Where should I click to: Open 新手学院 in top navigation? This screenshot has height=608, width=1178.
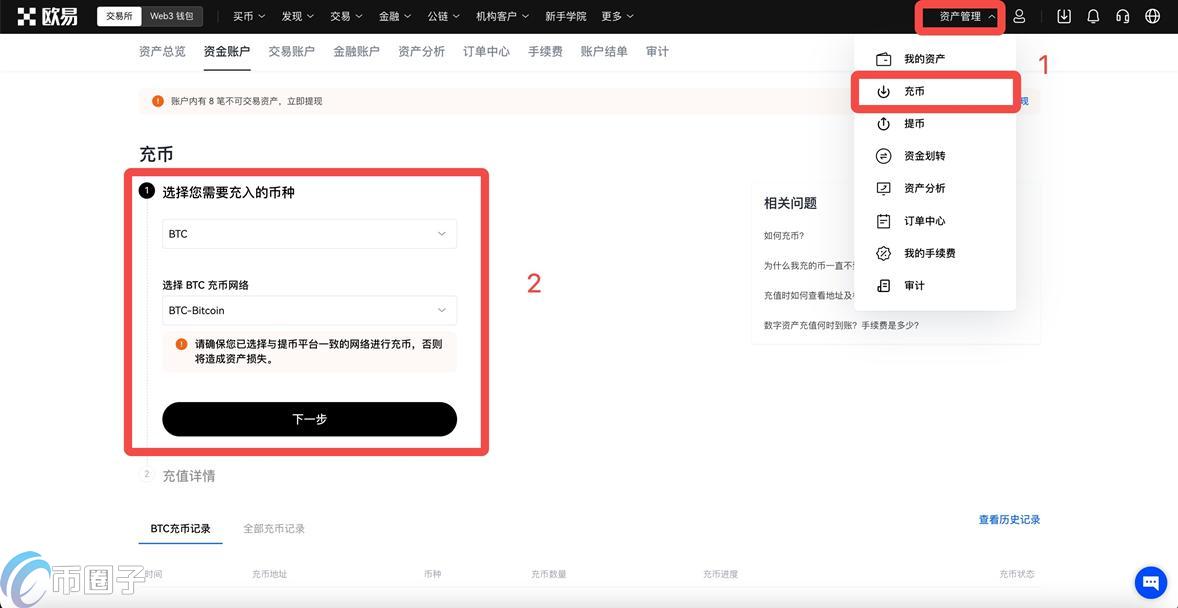[x=566, y=16]
